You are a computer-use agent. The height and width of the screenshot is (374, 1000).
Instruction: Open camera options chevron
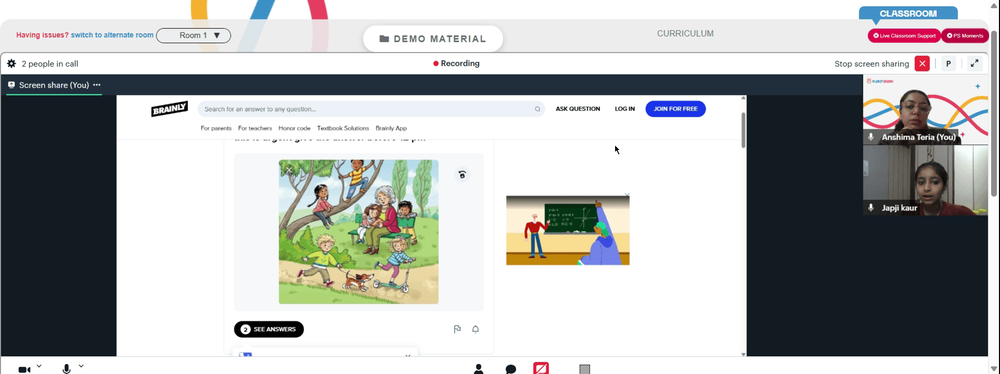[39, 366]
